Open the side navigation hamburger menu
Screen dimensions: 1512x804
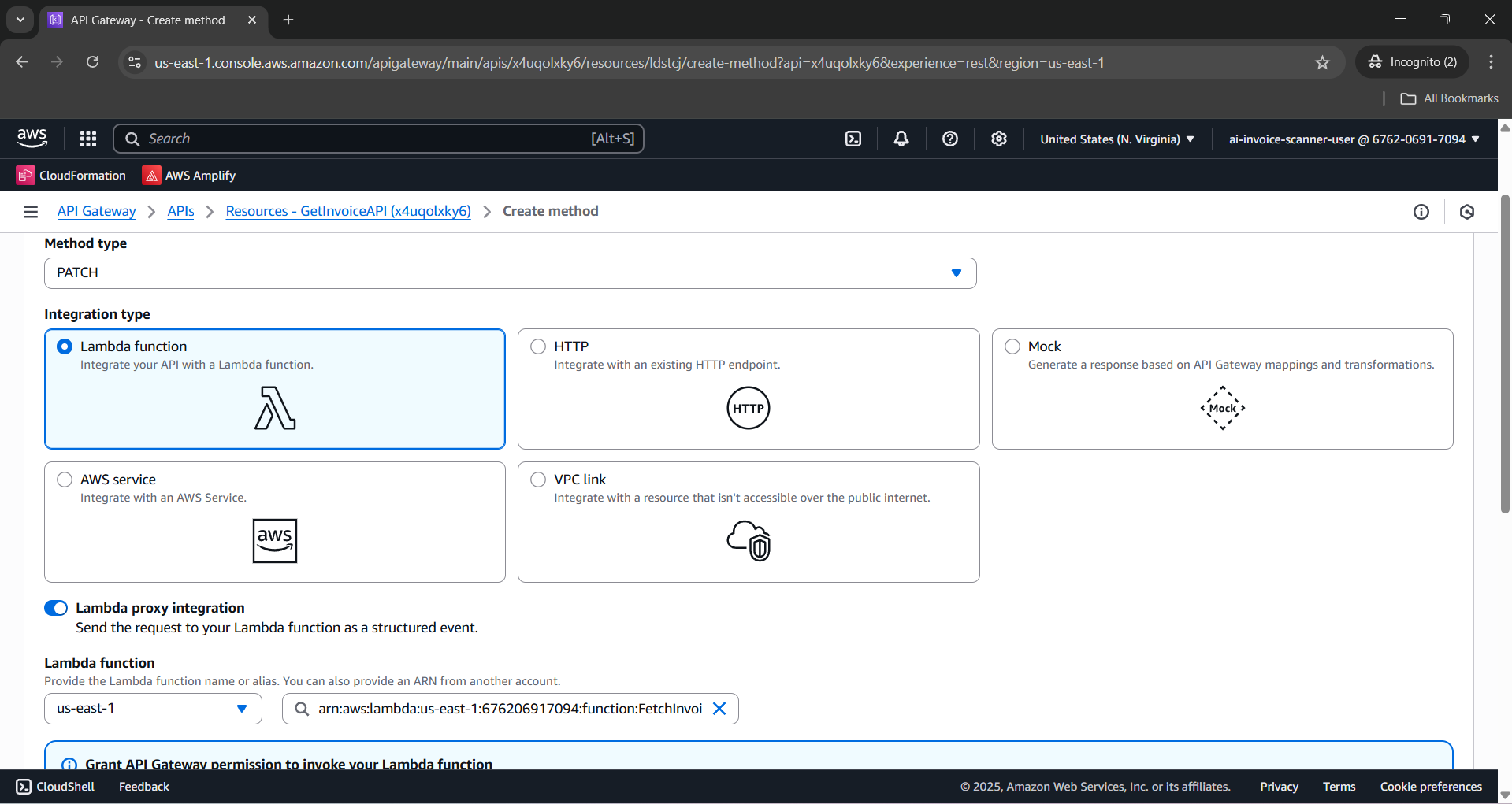tap(31, 211)
